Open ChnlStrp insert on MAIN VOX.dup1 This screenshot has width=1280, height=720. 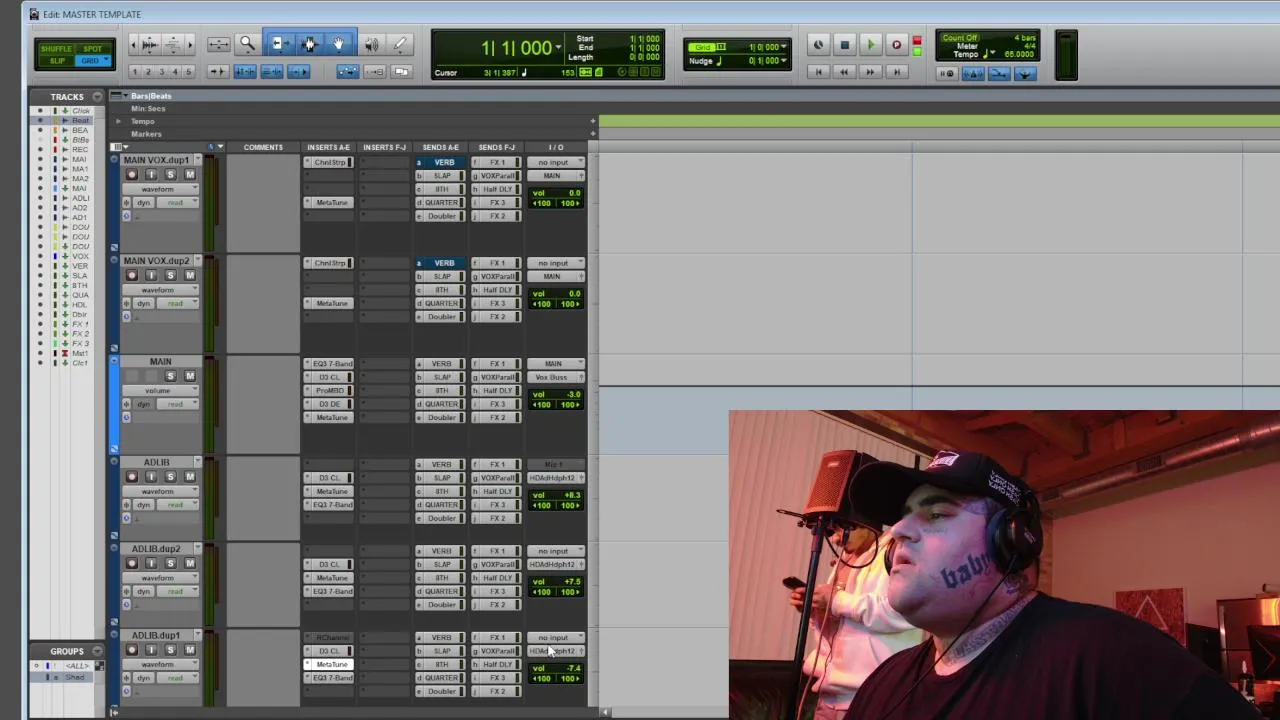click(329, 162)
